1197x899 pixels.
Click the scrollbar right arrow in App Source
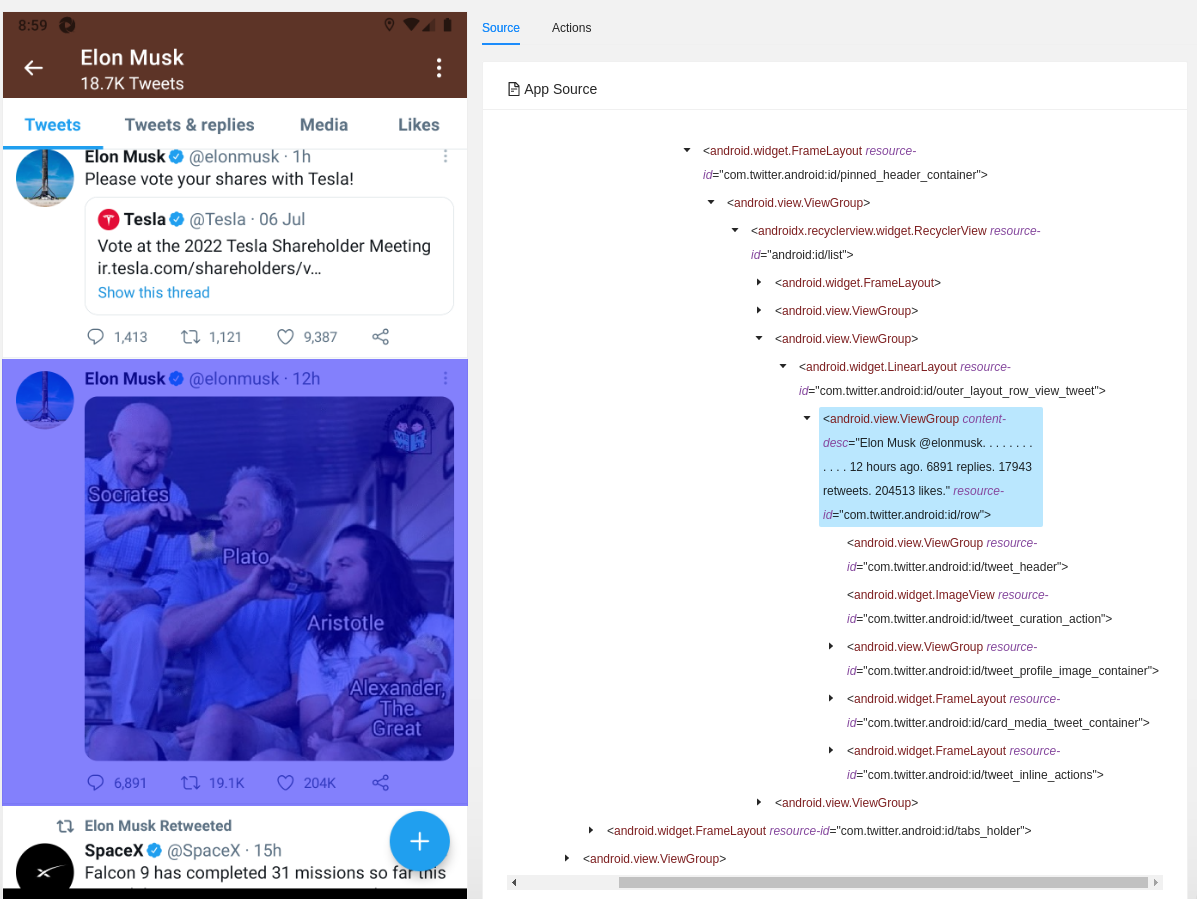pos(1156,883)
